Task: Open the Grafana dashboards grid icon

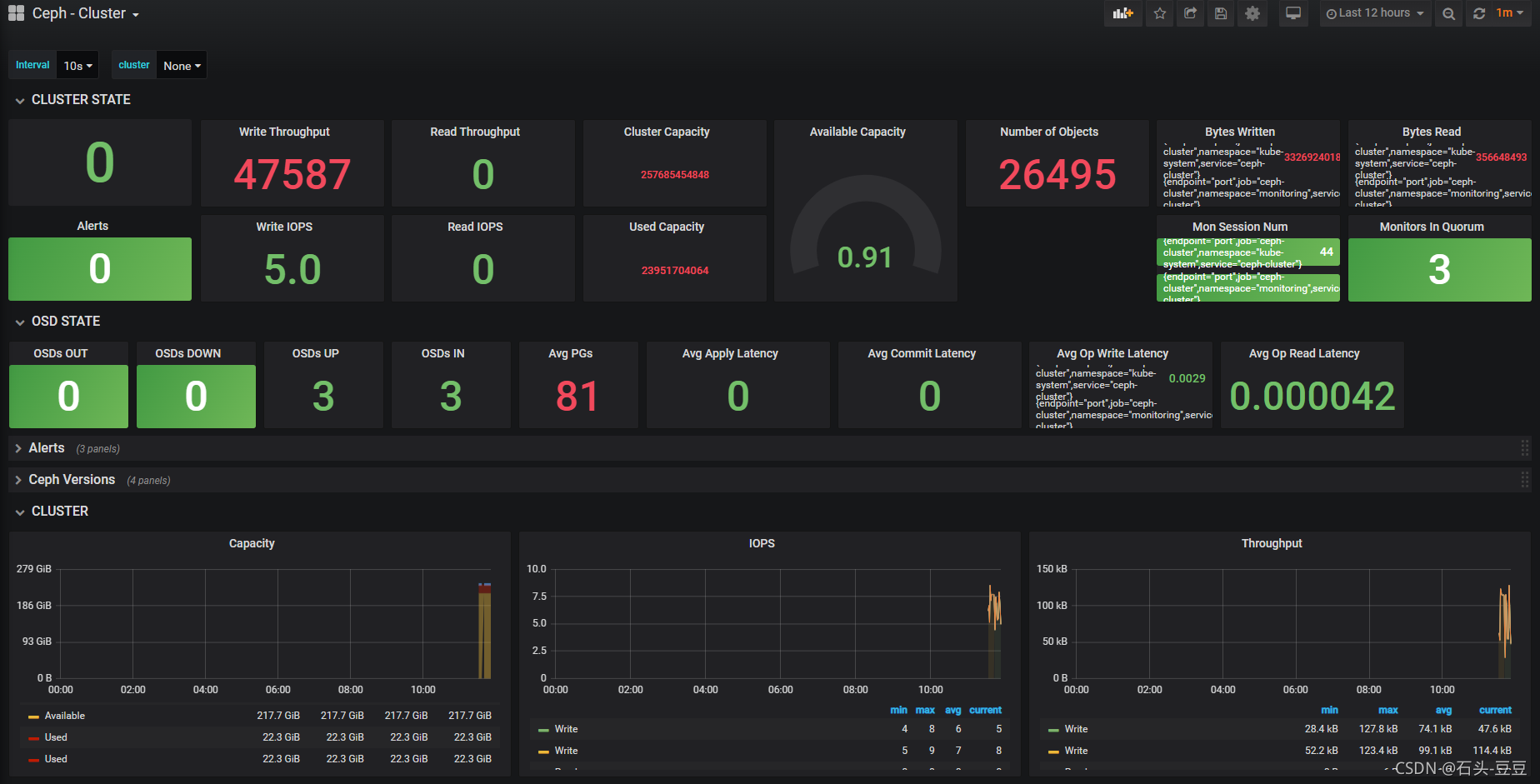Action: (16, 13)
